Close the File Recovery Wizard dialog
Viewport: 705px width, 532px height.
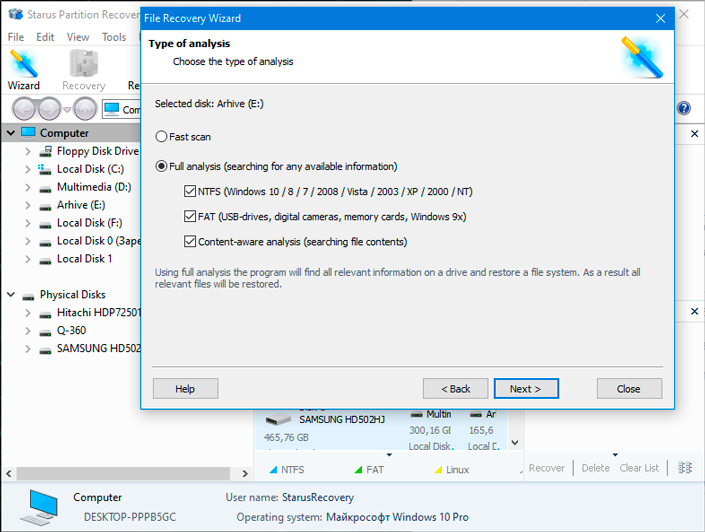(660, 18)
